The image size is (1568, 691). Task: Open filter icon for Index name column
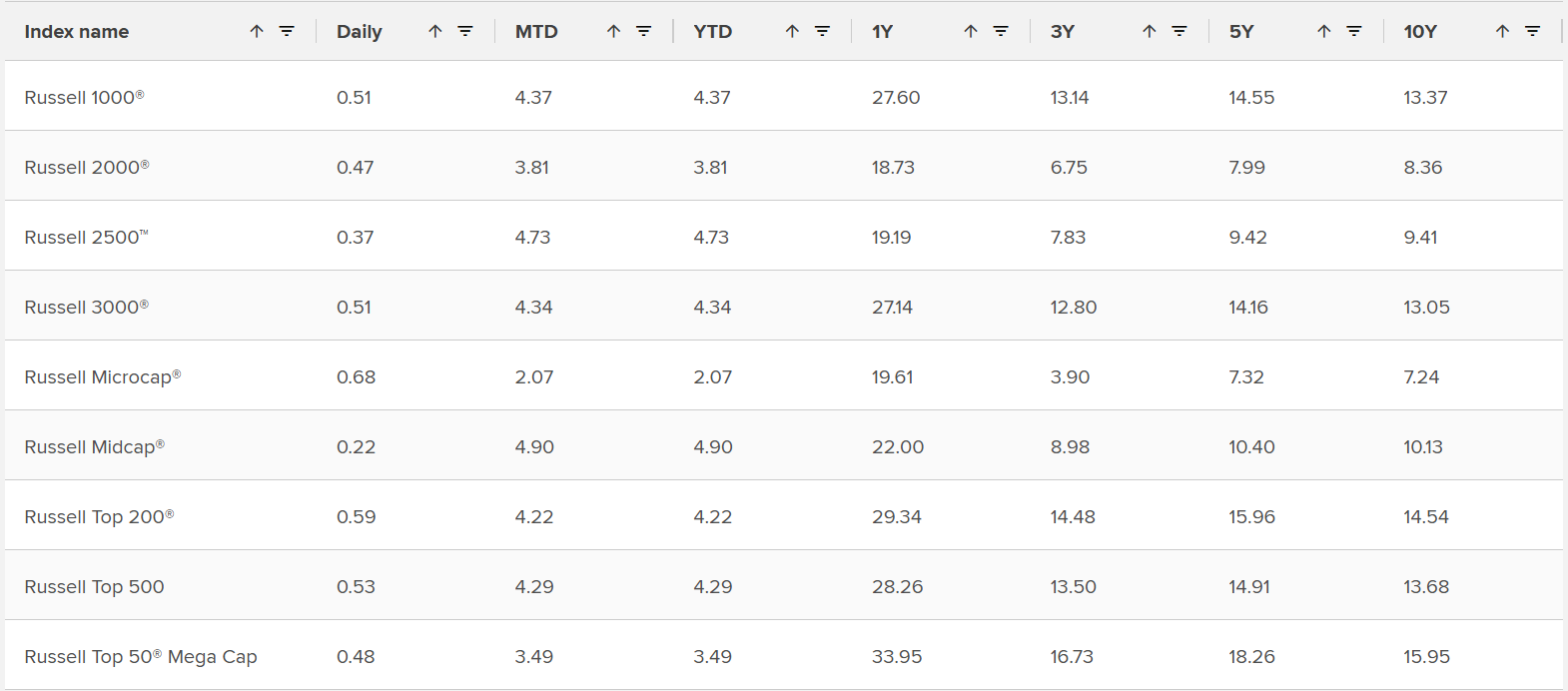point(287,32)
